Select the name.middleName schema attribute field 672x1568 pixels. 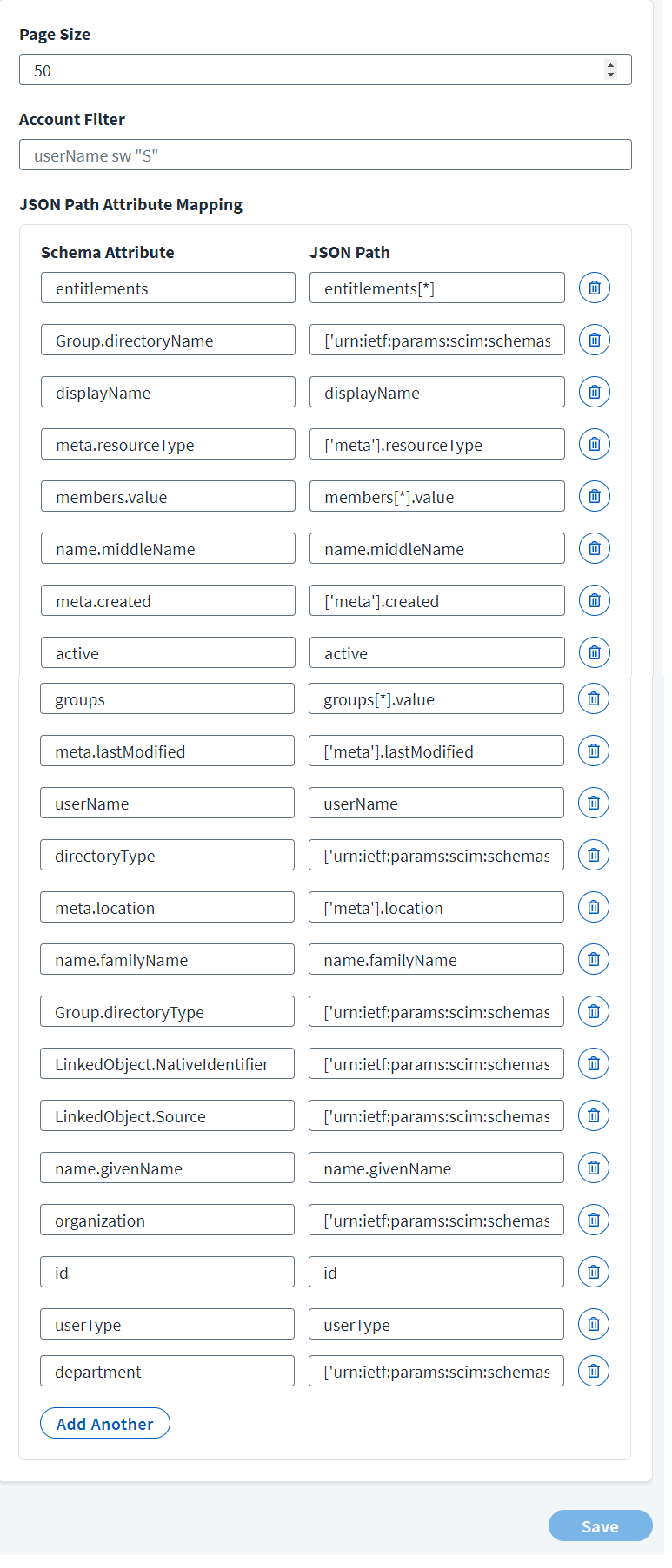point(168,548)
